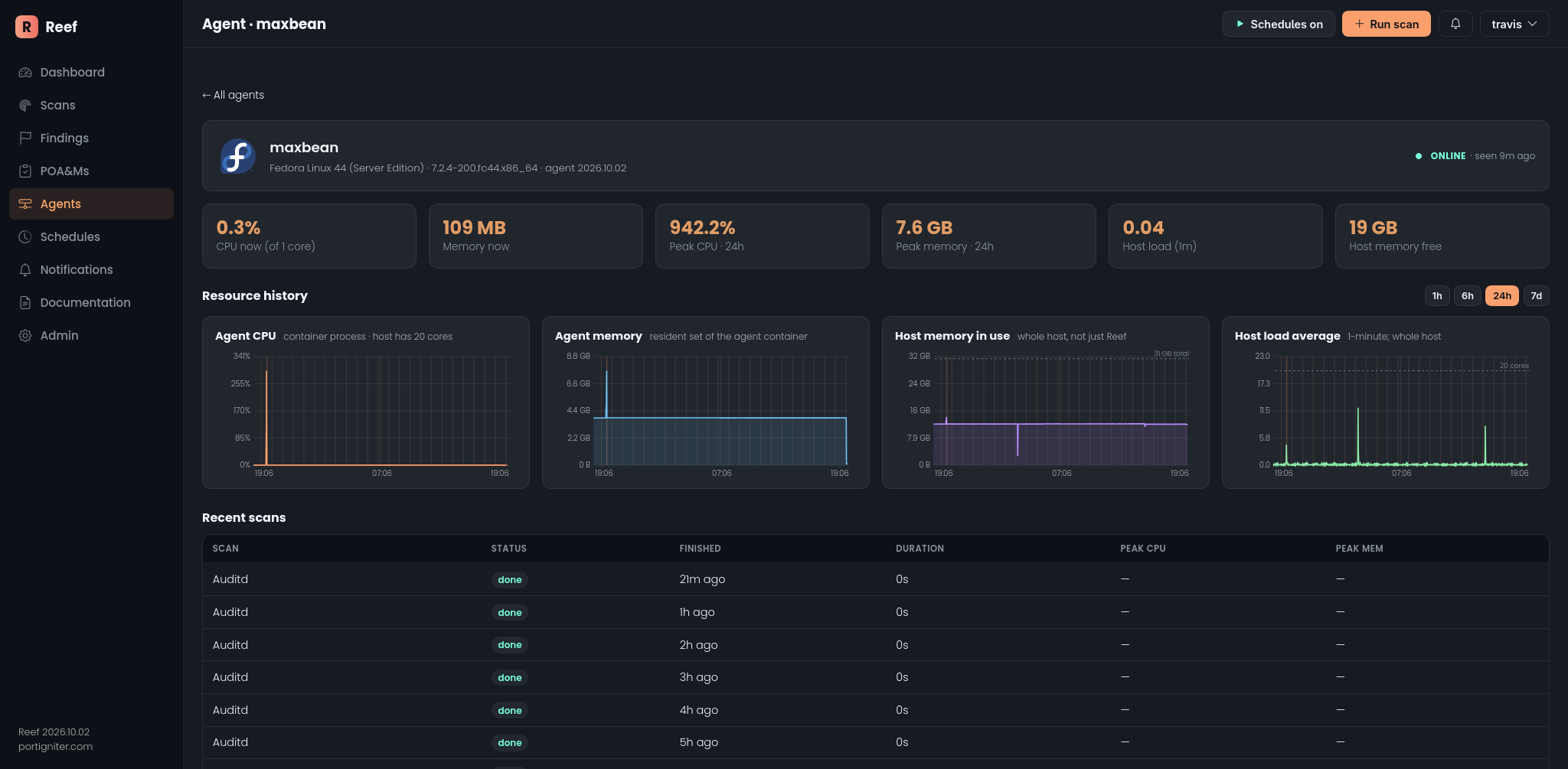Viewport: 1568px width, 769px height.
Task: Click the DURATION column header
Action: click(x=920, y=549)
